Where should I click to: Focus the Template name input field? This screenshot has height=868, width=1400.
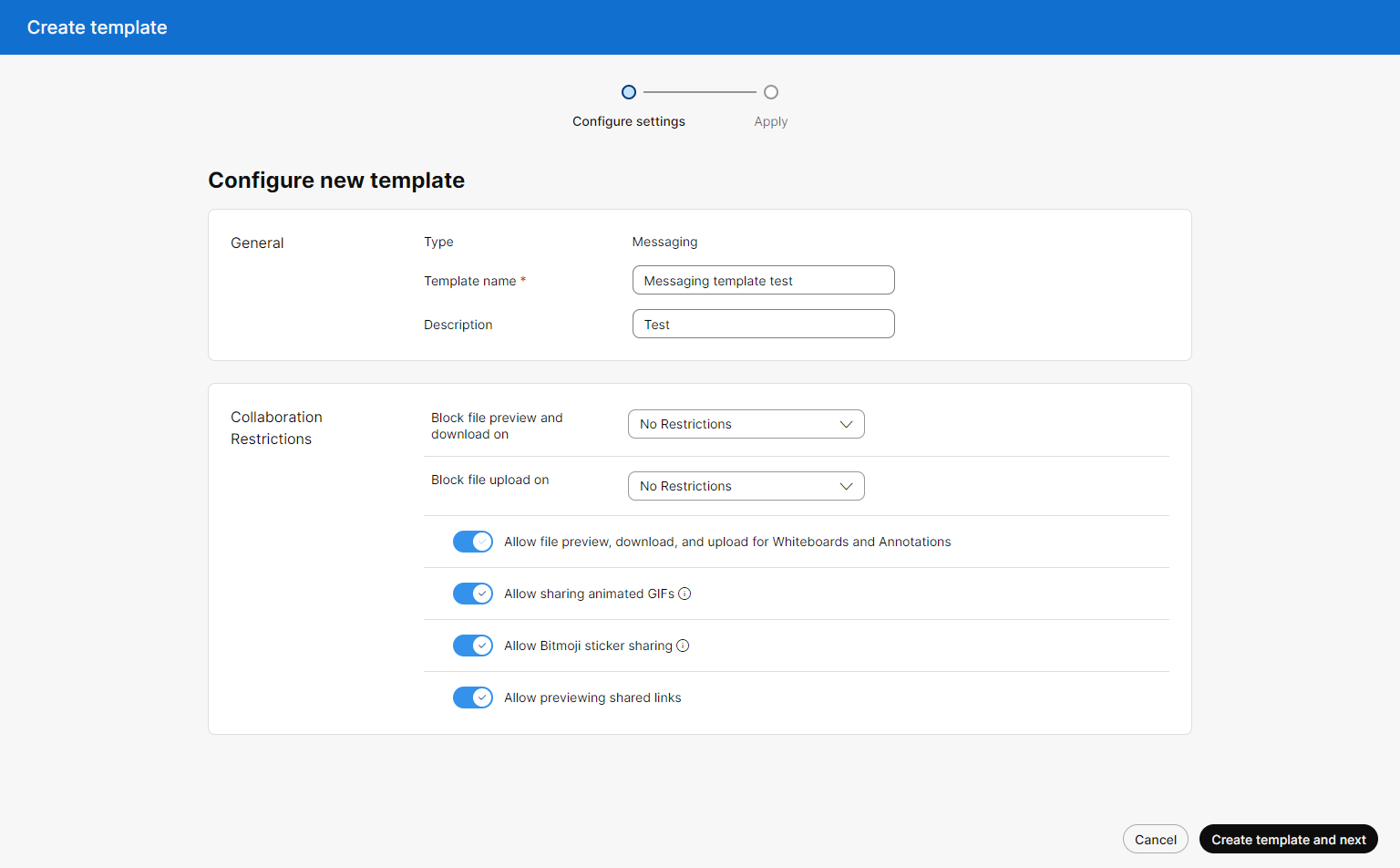coord(764,280)
